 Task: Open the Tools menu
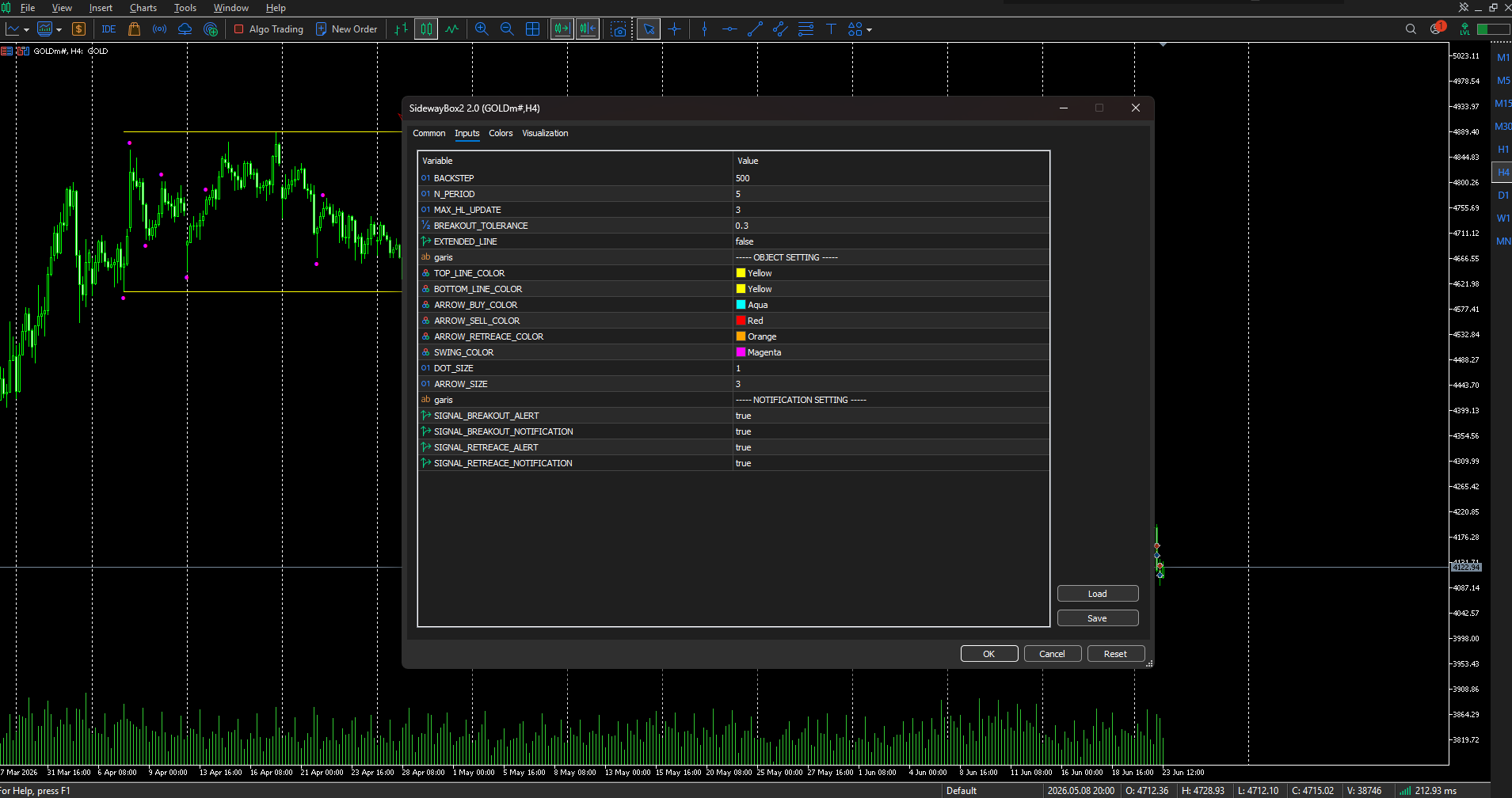coord(185,8)
